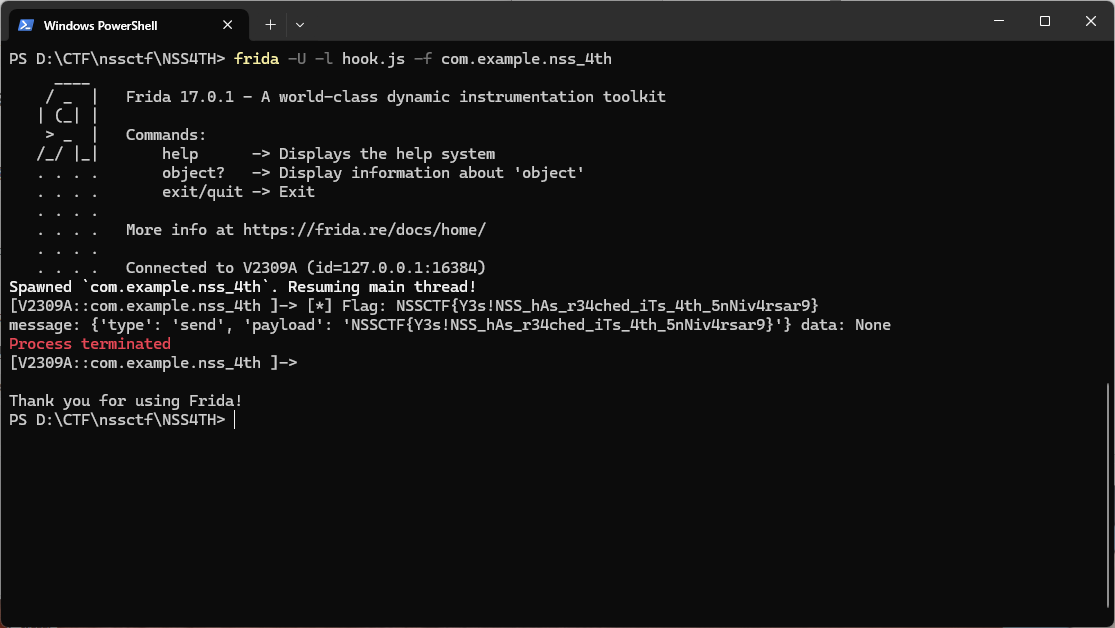Viewport: 1115px width, 628px height.
Task: Close the terminal window
Action: coord(1091,21)
